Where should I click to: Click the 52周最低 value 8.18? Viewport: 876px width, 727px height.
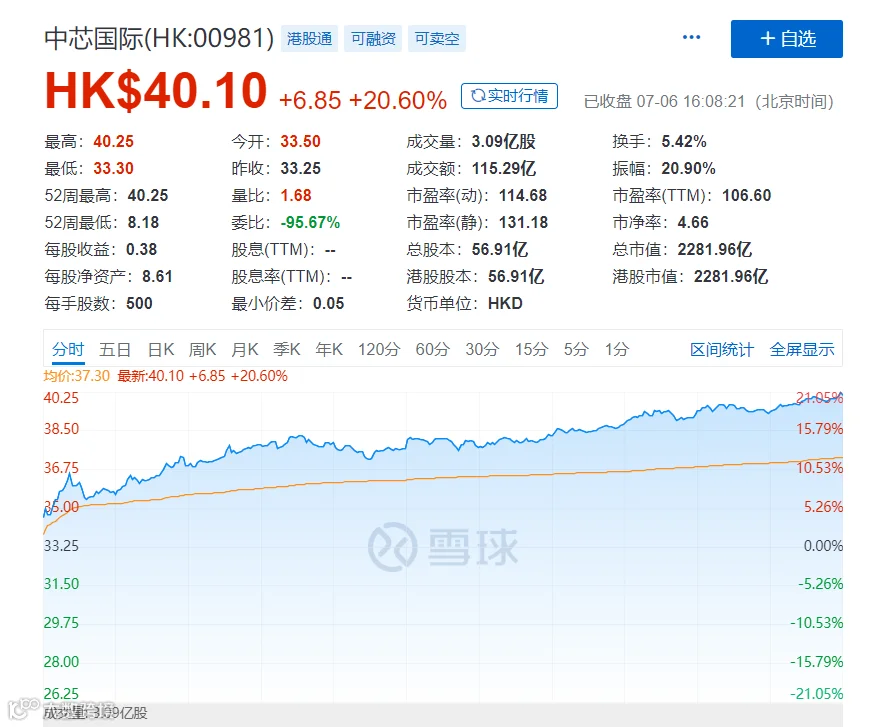pos(144,222)
